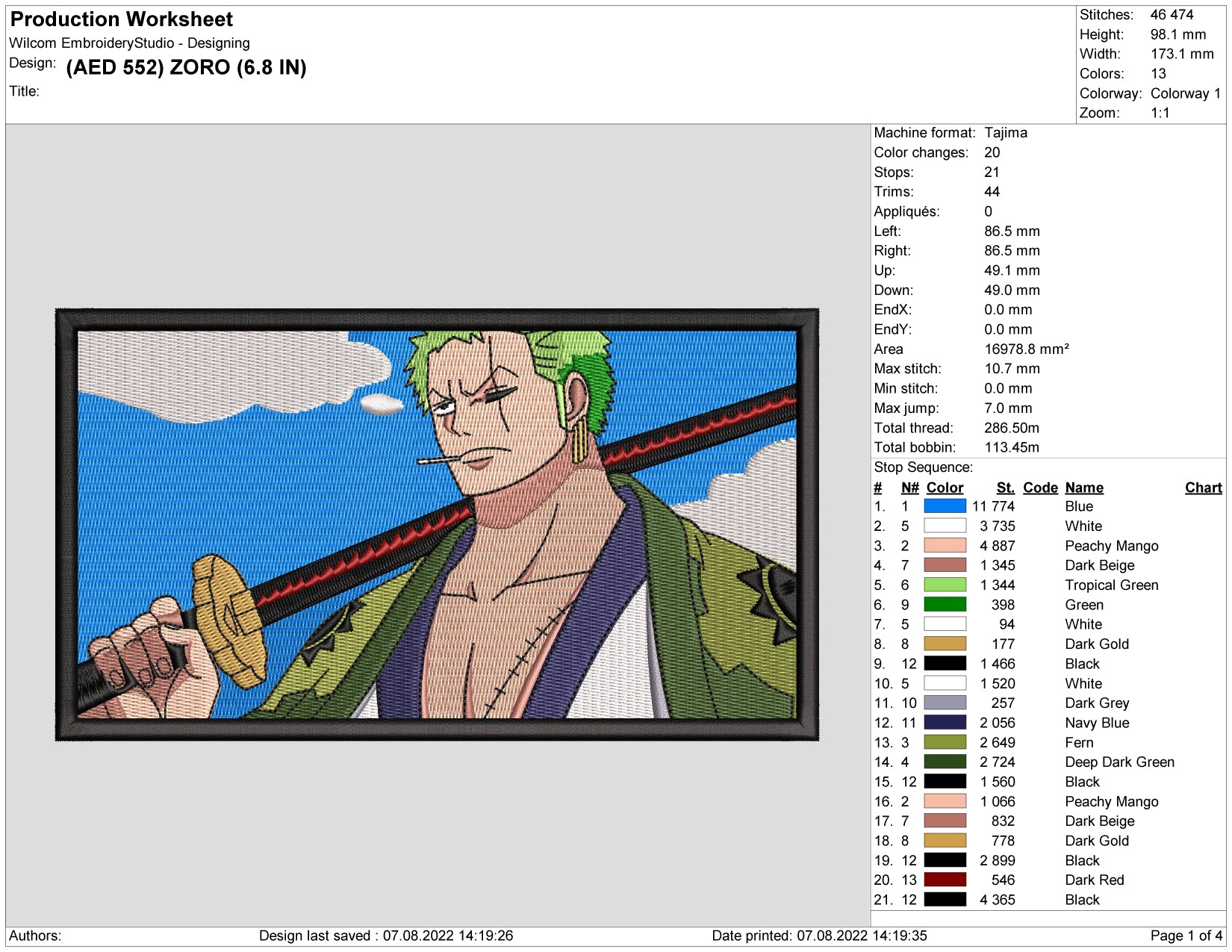The width and height of the screenshot is (1232, 952).
Task: Click the total thread value '286.50m'
Action: [1012, 428]
